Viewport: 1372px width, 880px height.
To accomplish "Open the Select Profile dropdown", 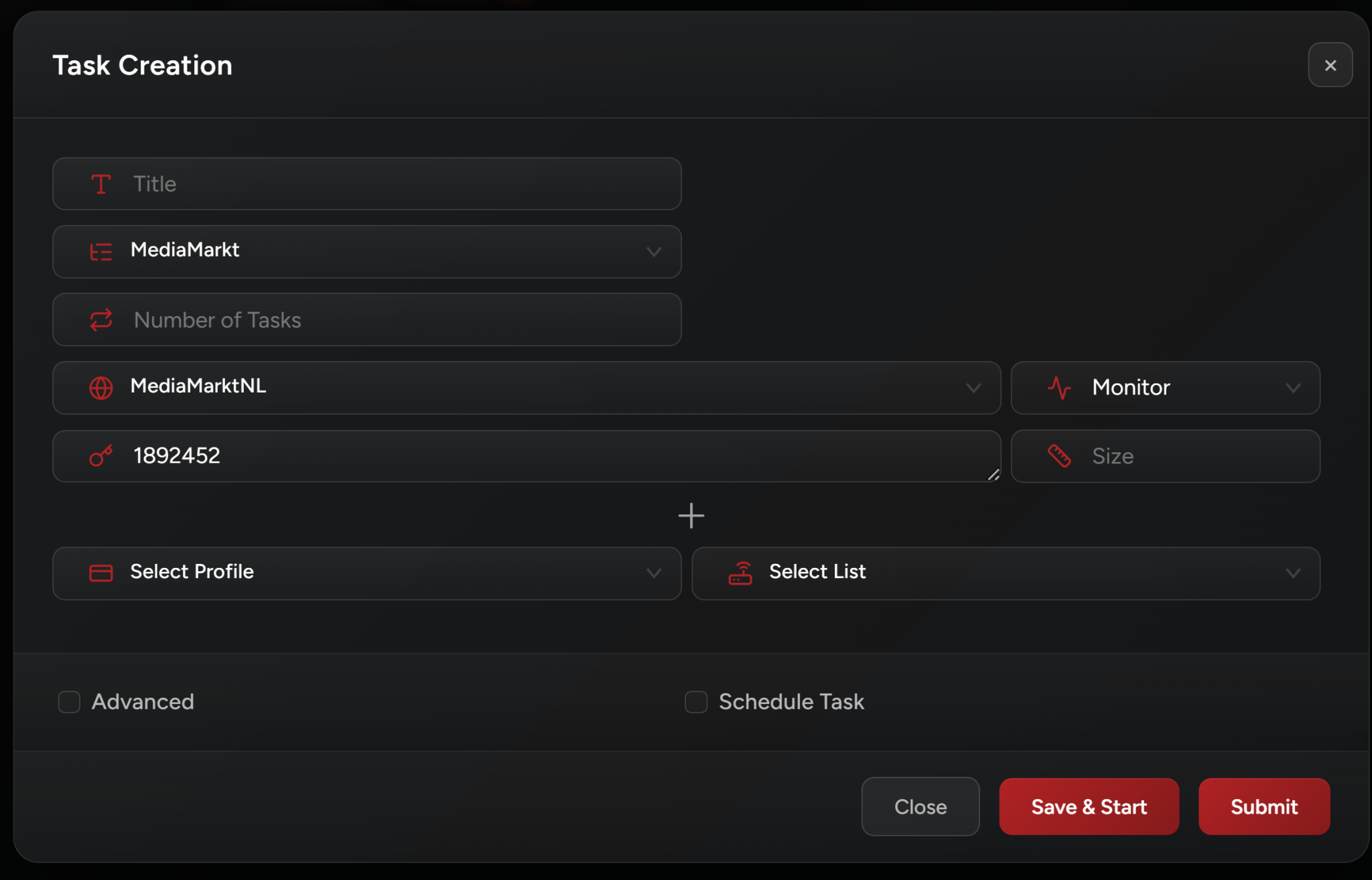I will click(654, 573).
